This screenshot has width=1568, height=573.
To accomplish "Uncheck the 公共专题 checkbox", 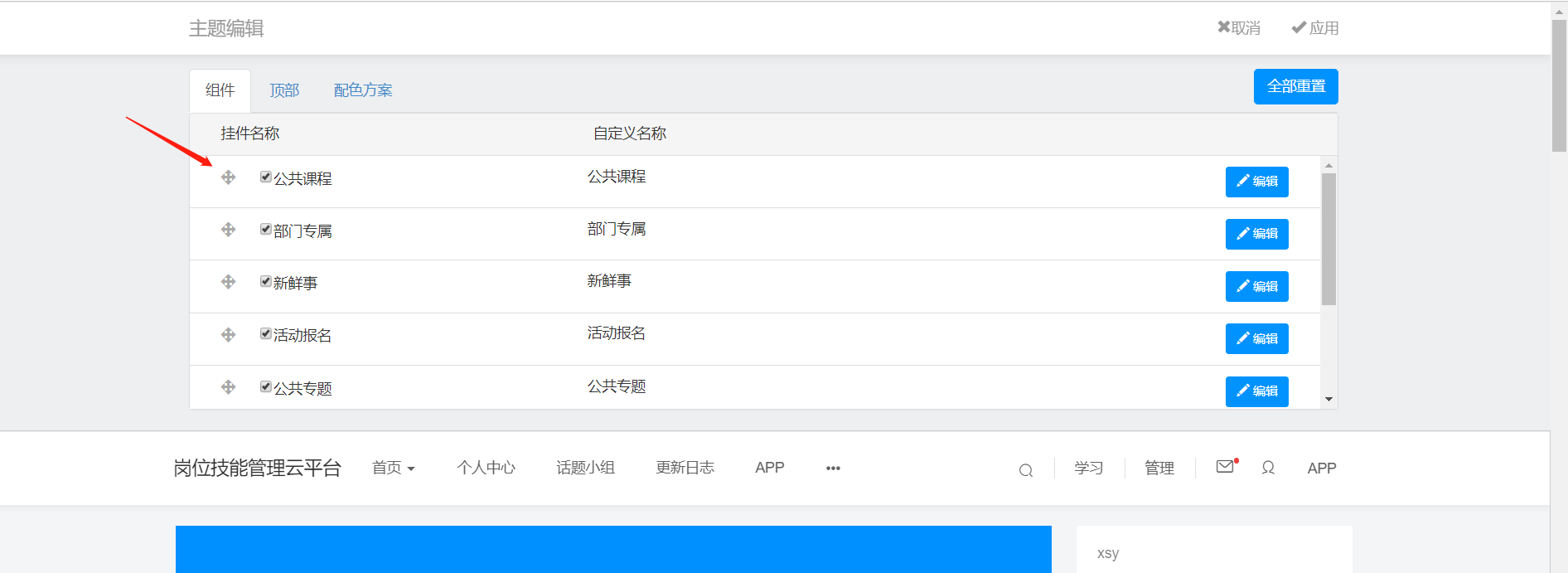I will pos(266,386).
